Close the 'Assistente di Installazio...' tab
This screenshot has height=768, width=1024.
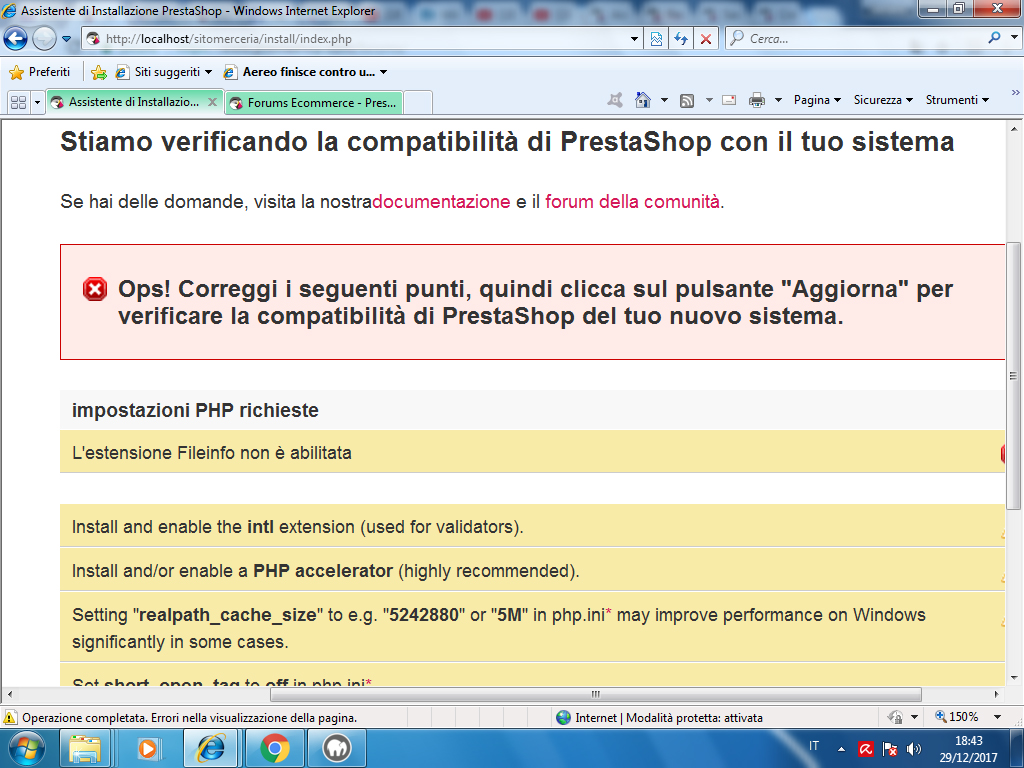pyautogui.click(x=212, y=102)
